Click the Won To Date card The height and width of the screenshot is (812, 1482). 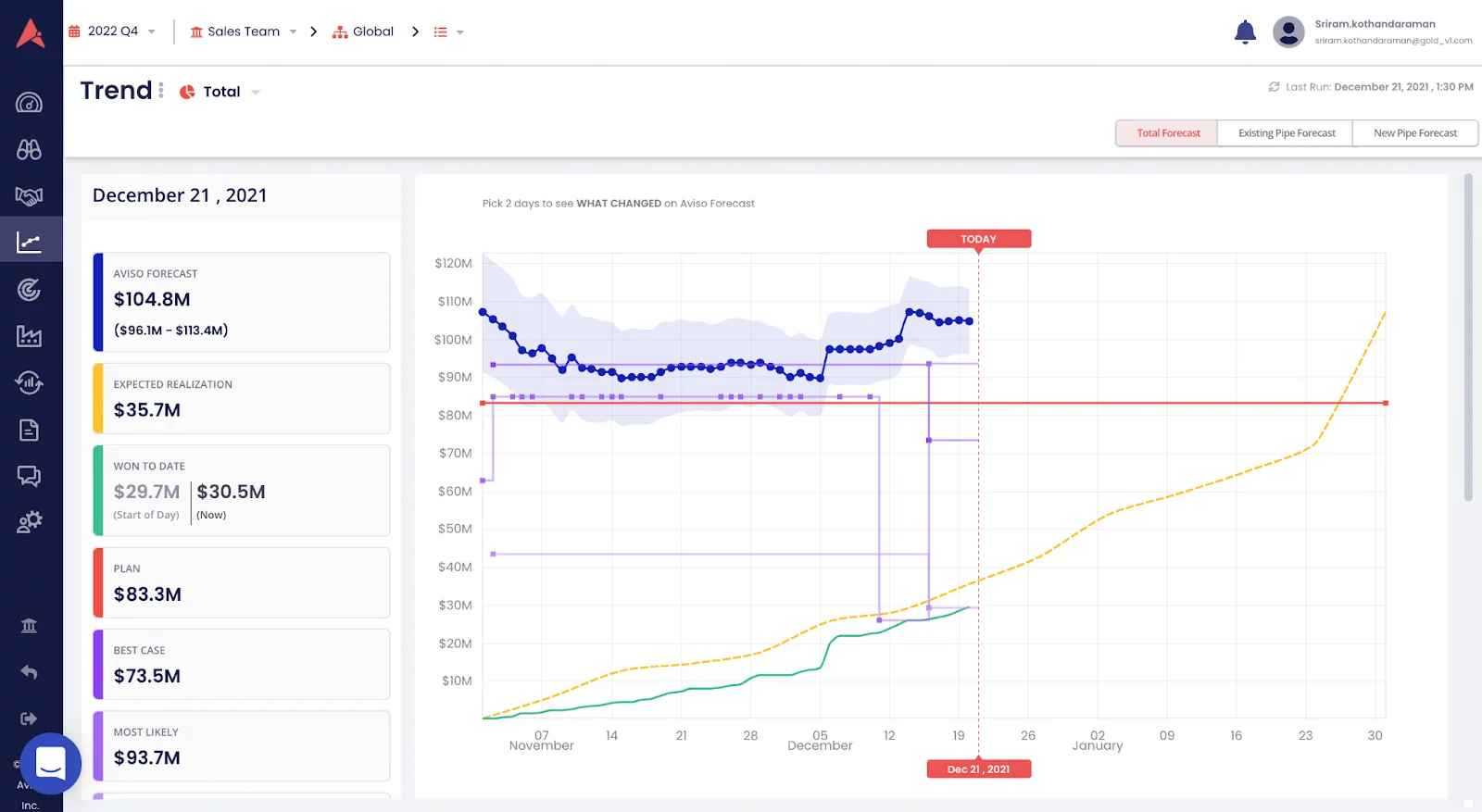tap(241, 491)
